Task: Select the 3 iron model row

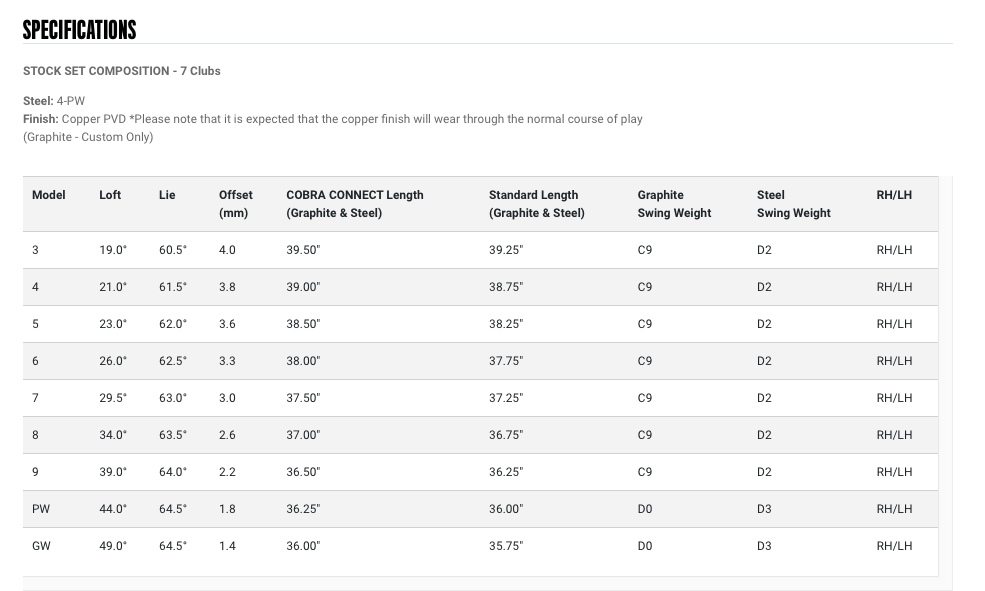Action: click(x=481, y=250)
